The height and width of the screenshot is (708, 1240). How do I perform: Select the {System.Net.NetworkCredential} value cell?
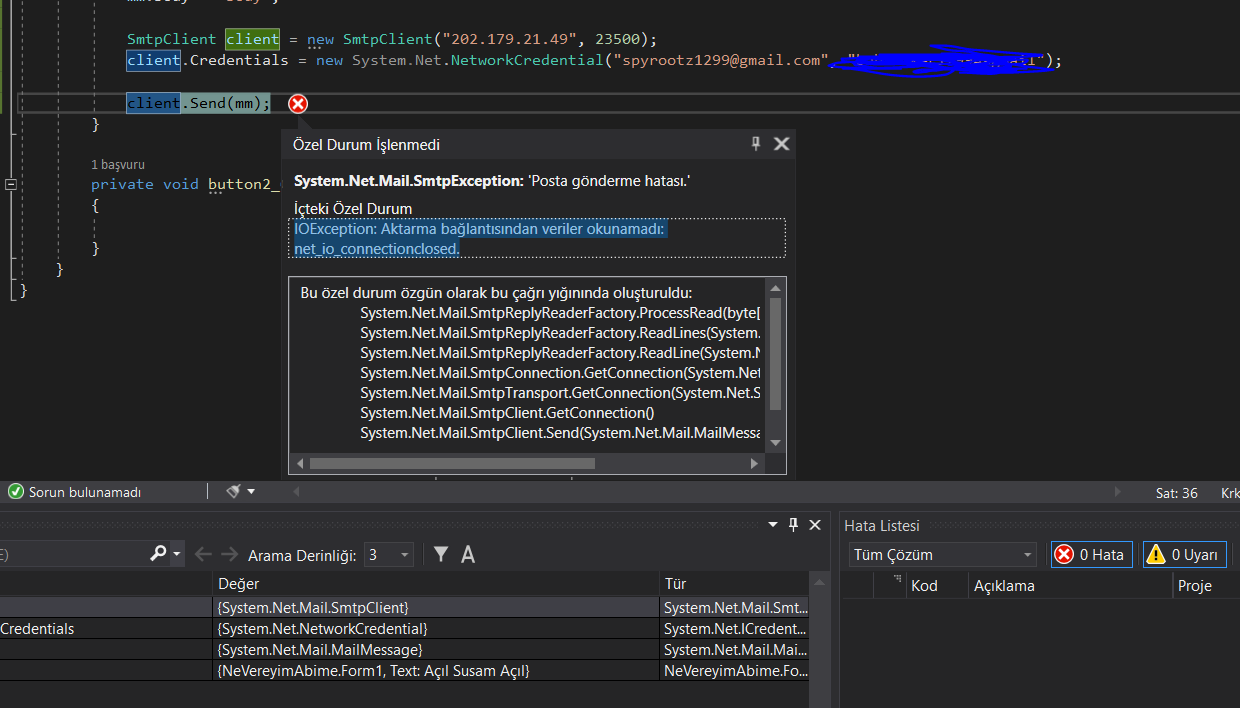coord(436,629)
